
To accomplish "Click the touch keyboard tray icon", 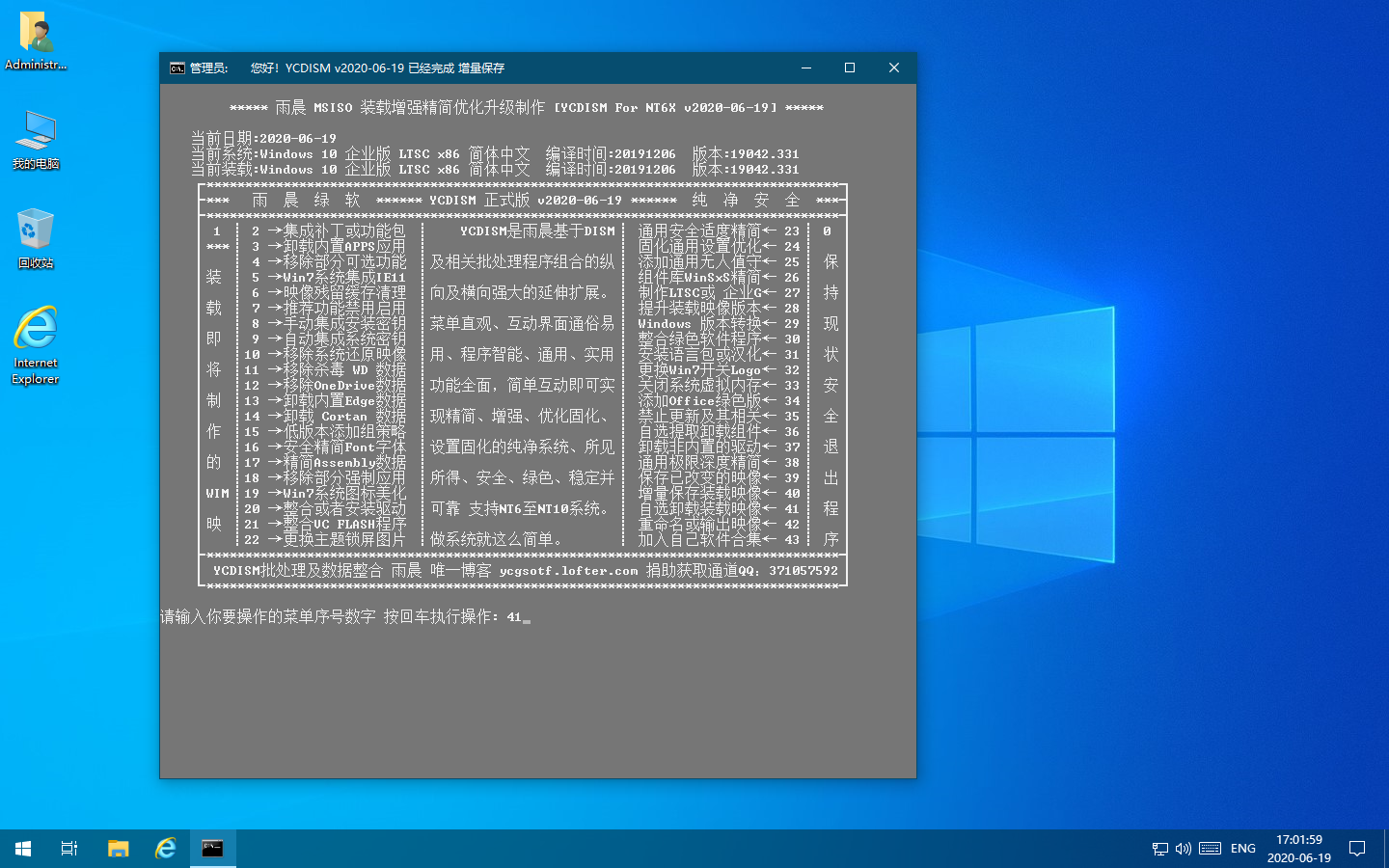I will point(1211,849).
